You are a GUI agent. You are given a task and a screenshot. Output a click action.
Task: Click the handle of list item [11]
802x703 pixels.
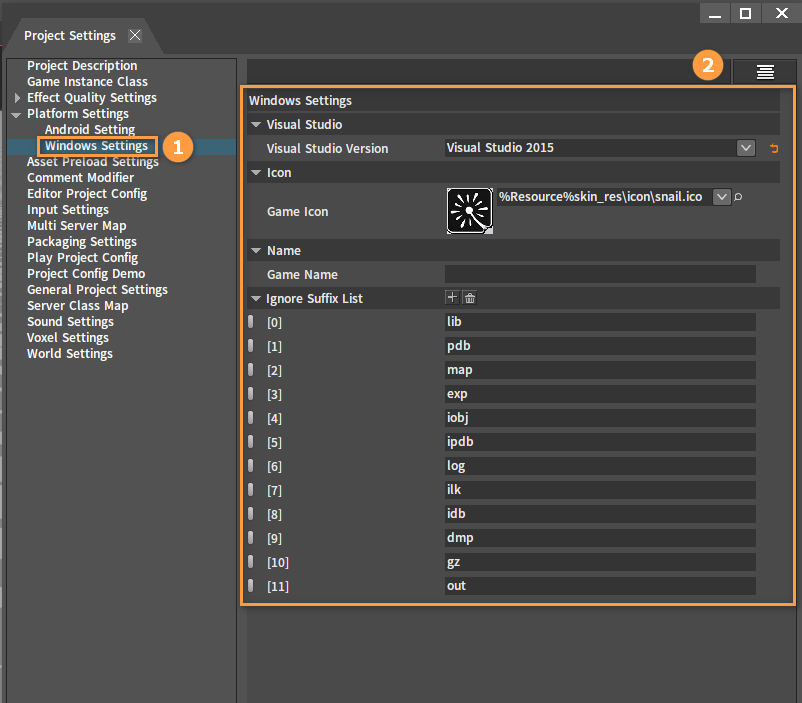tap(251, 586)
